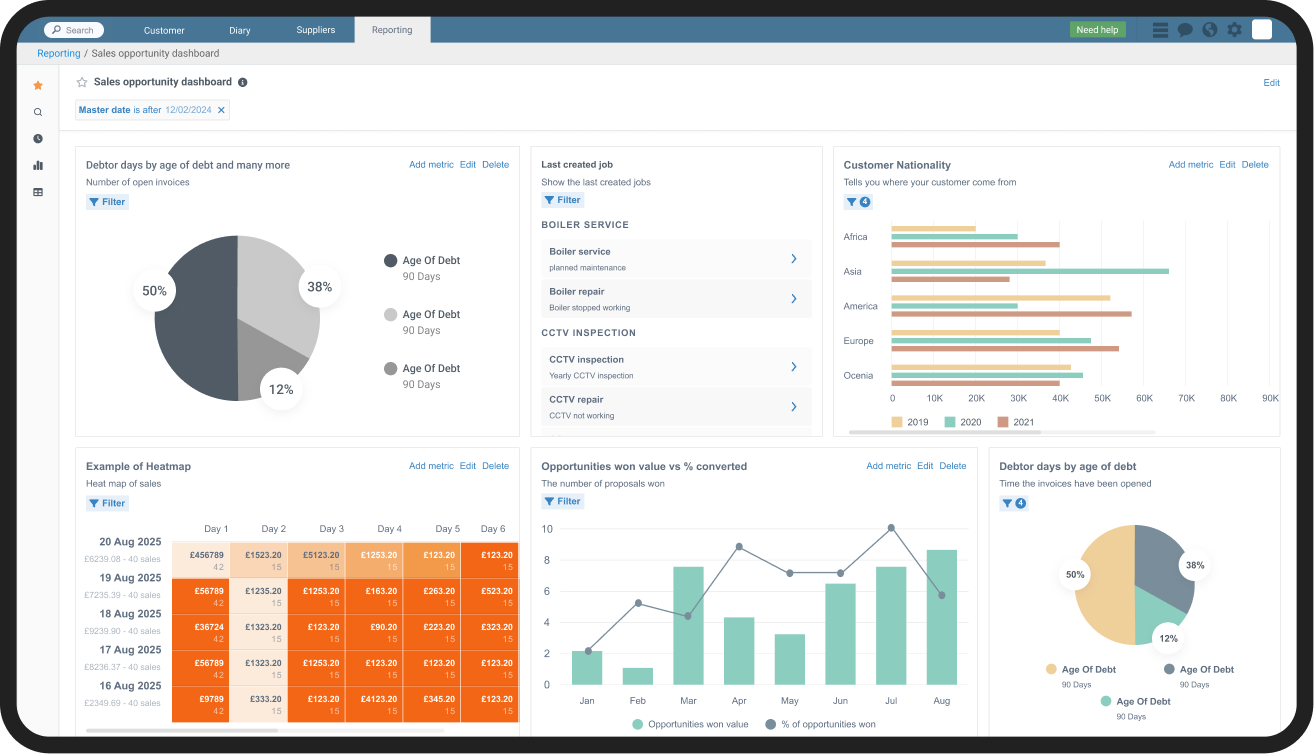
Task: Open settings via the gear icon
Action: (x=1234, y=30)
